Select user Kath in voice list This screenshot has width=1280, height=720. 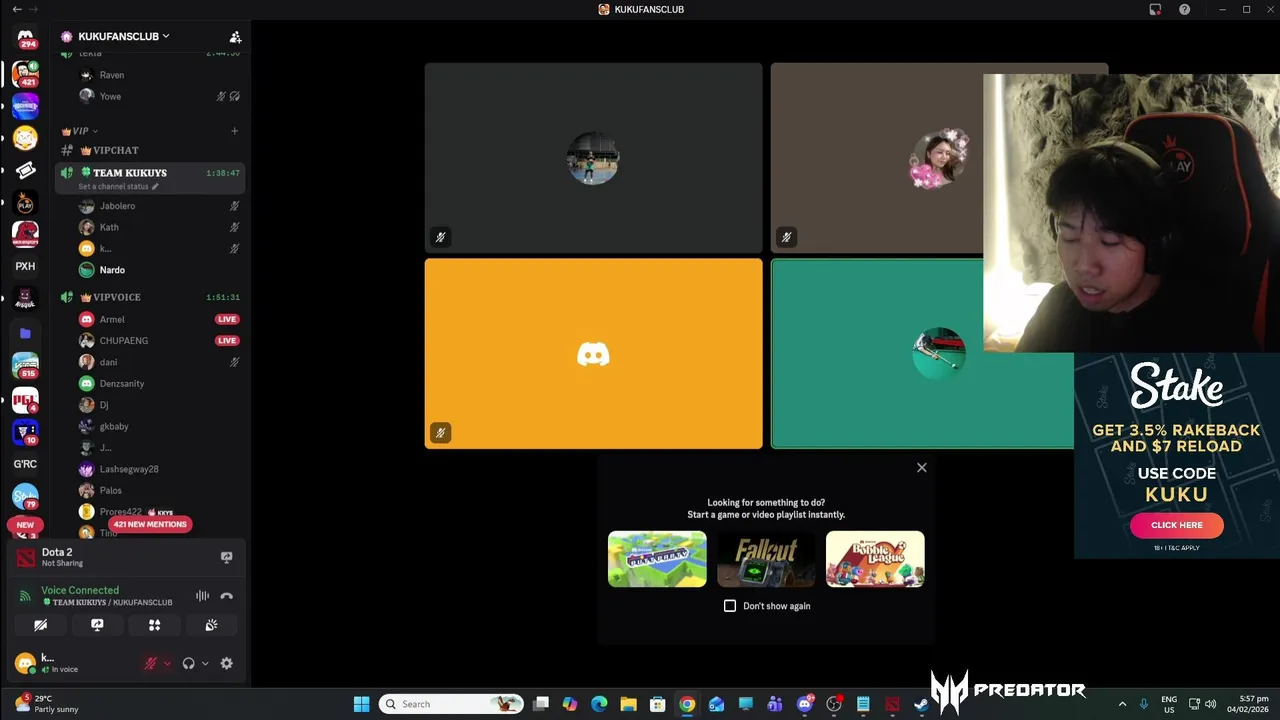(160, 227)
